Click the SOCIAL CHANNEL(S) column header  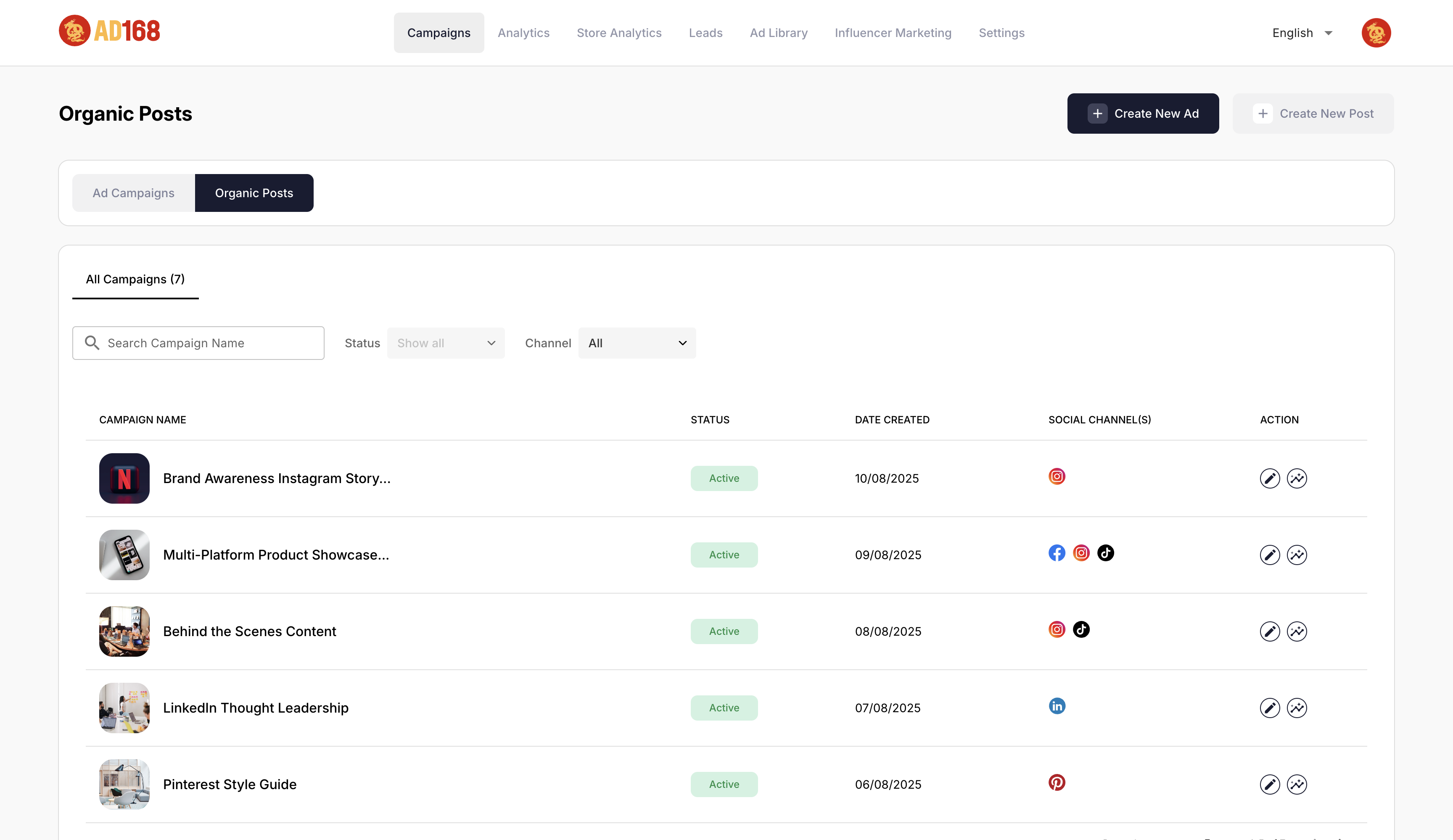(x=1099, y=420)
